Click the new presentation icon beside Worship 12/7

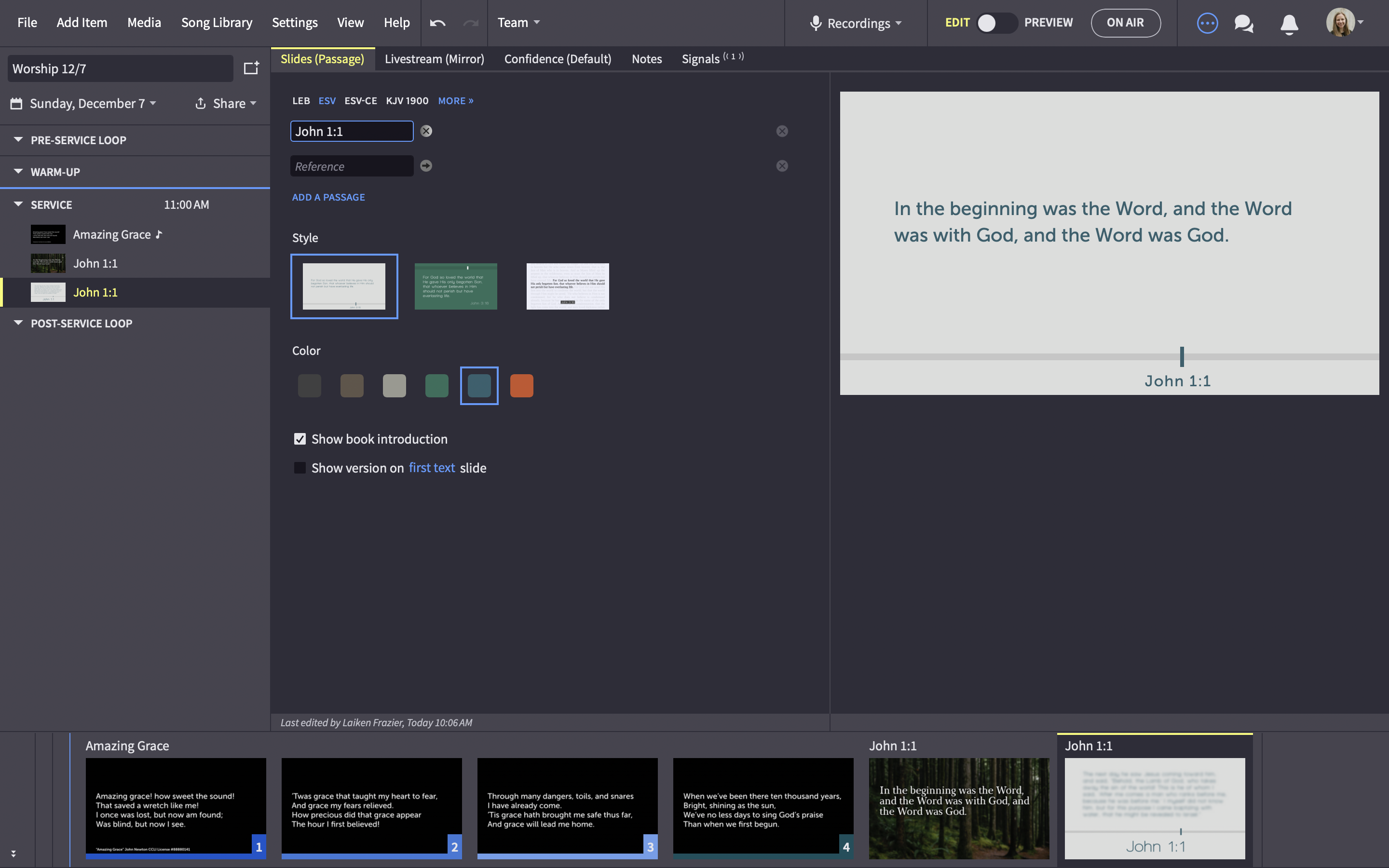coord(251,68)
